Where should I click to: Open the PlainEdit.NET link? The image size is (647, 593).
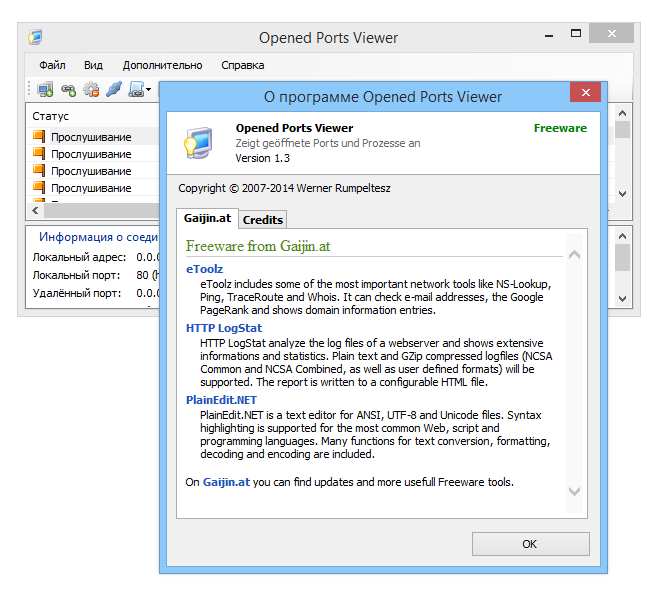(221, 400)
